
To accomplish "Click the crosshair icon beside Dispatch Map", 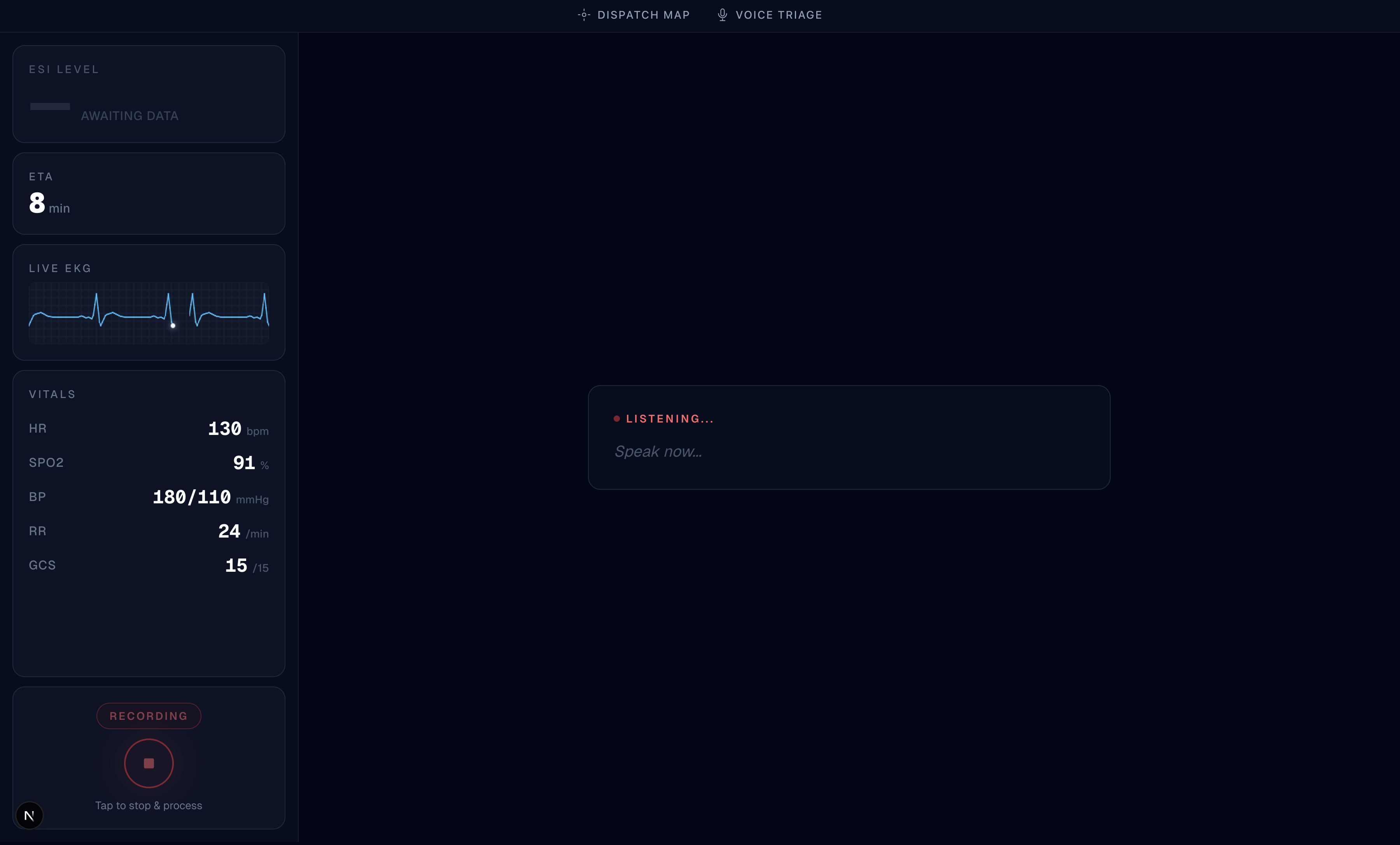I will click(583, 15).
